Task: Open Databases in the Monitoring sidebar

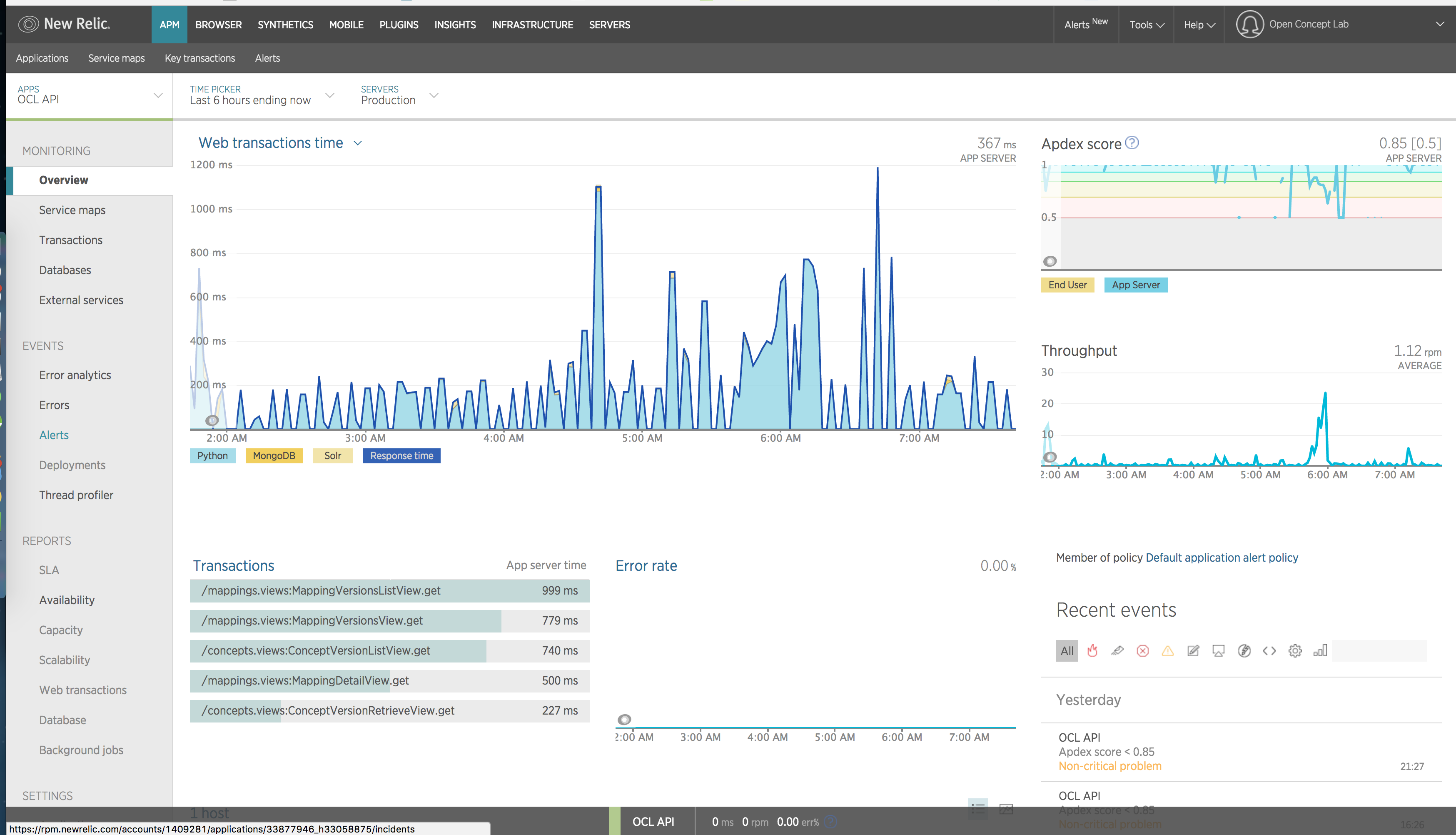Action: point(65,270)
